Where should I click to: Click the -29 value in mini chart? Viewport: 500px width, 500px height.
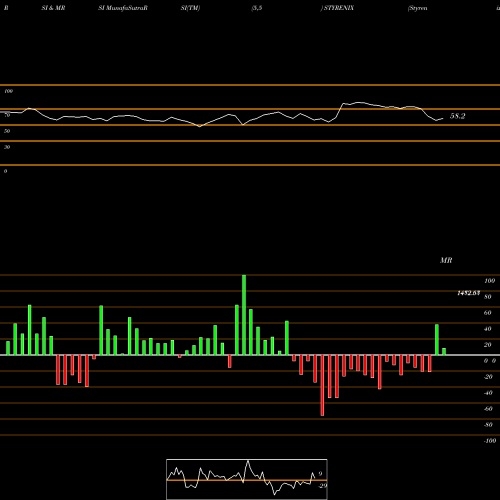[x=322, y=486]
